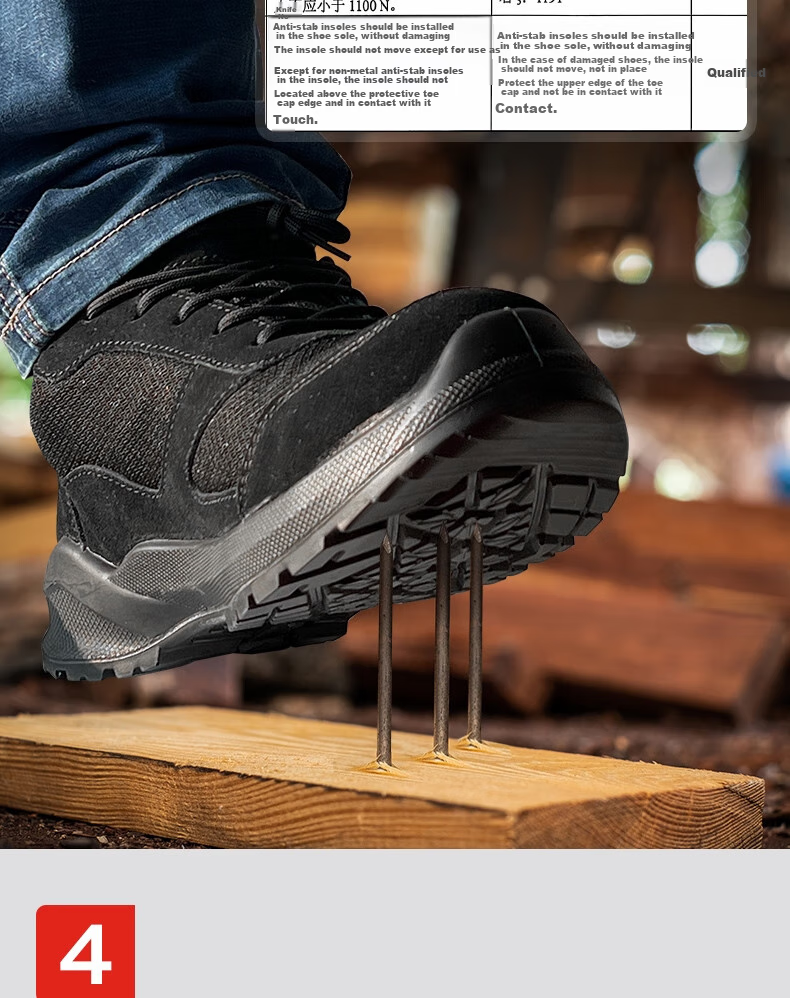Click 'Protect the upper edge of the toe' line
Viewport: 790px width, 998px height.
[581, 83]
